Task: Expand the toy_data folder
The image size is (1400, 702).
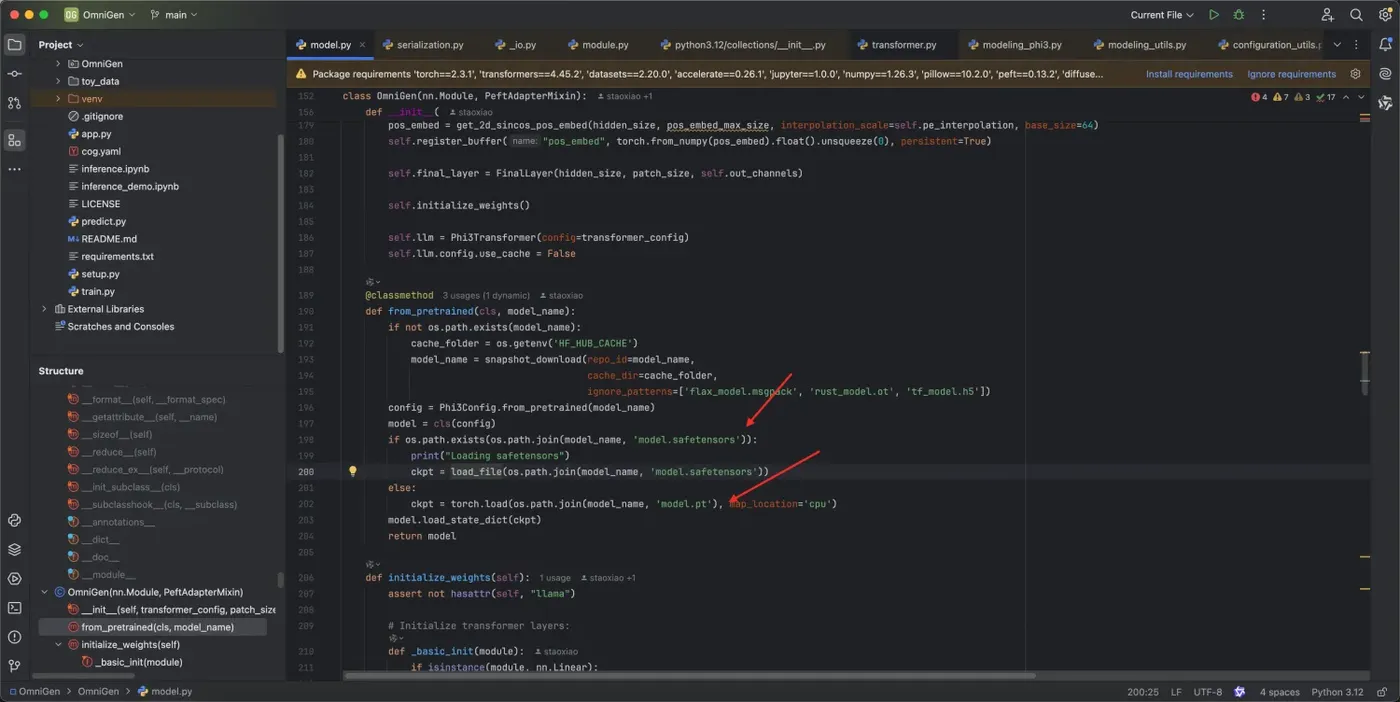Action: click(x=58, y=81)
